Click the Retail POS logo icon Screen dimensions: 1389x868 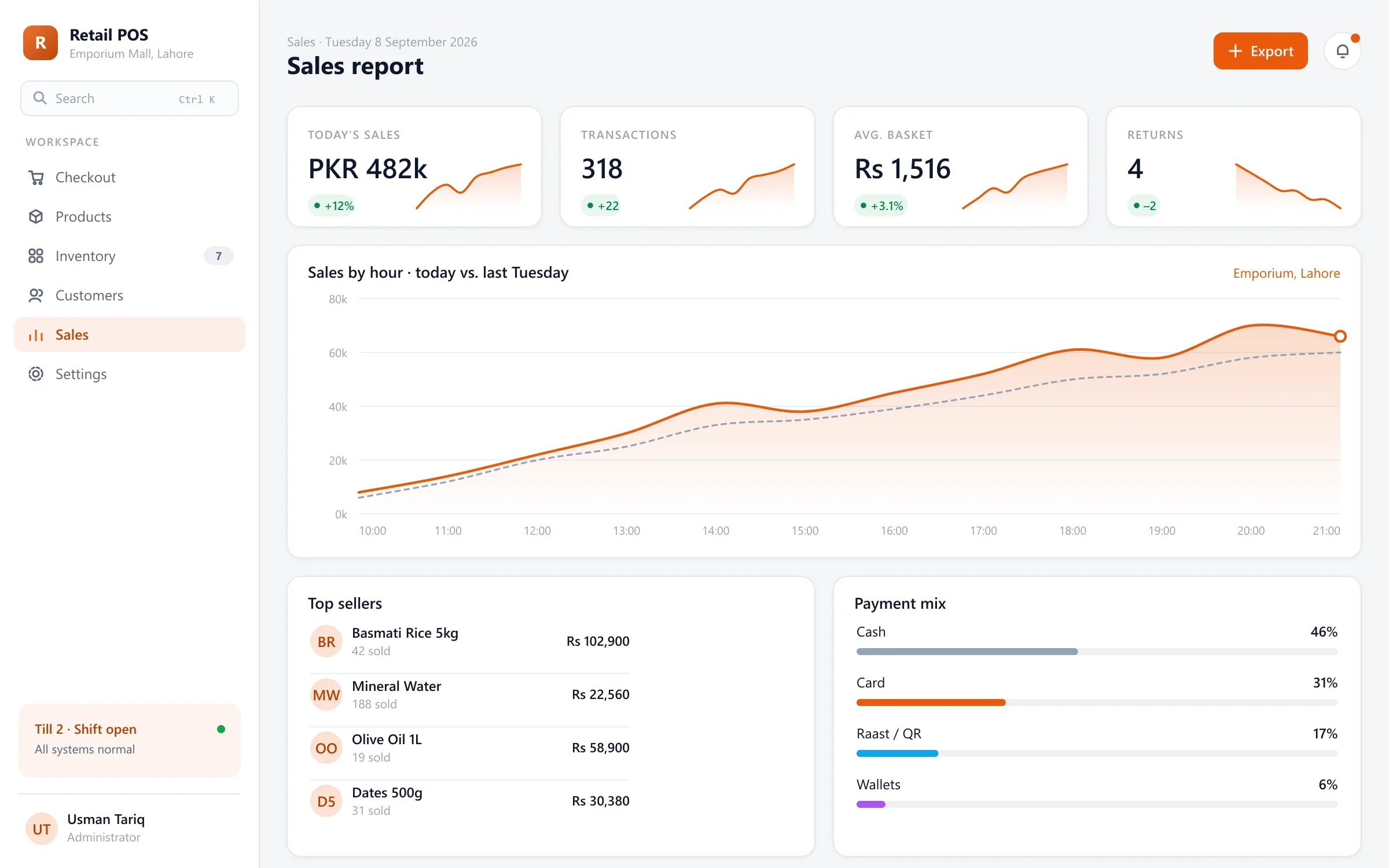click(x=41, y=43)
